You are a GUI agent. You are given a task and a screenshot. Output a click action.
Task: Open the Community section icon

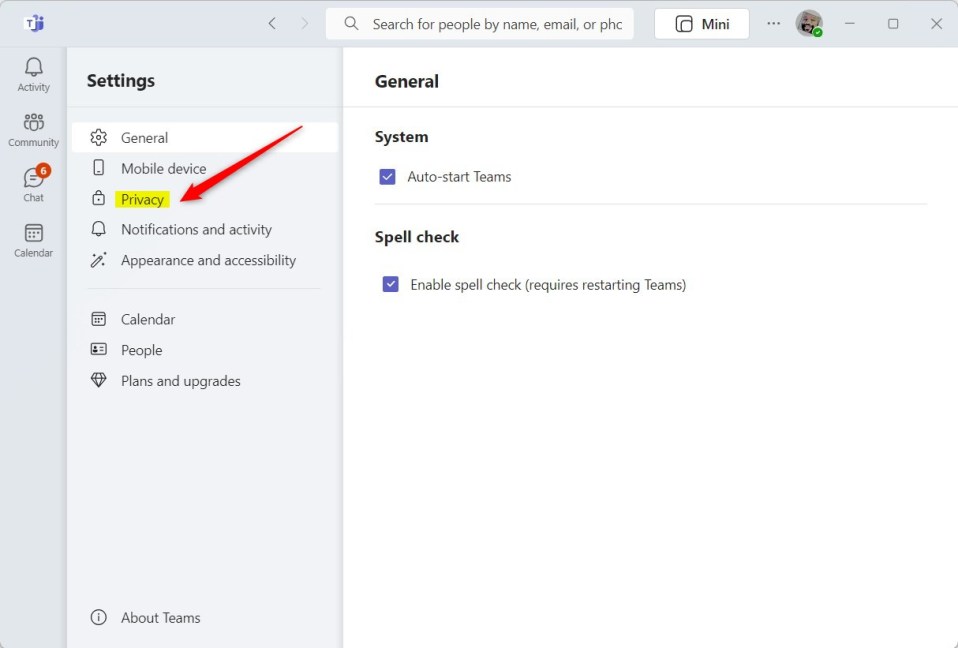[x=33, y=129]
